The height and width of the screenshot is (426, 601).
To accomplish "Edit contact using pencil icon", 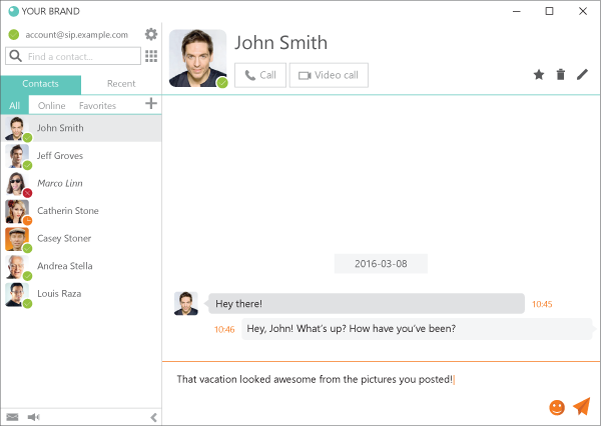I will coord(582,75).
